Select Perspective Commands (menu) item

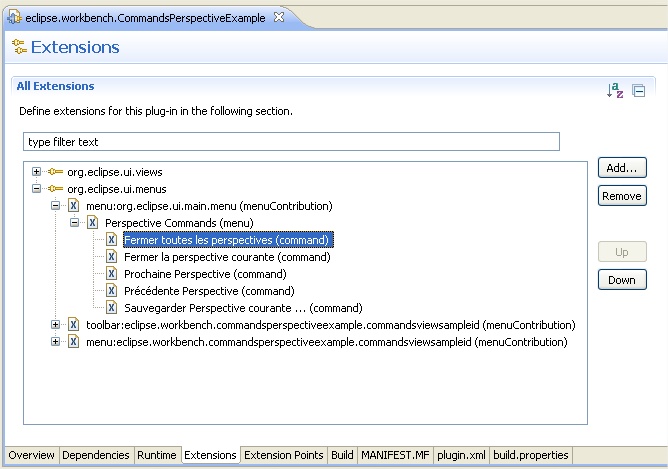179,223
